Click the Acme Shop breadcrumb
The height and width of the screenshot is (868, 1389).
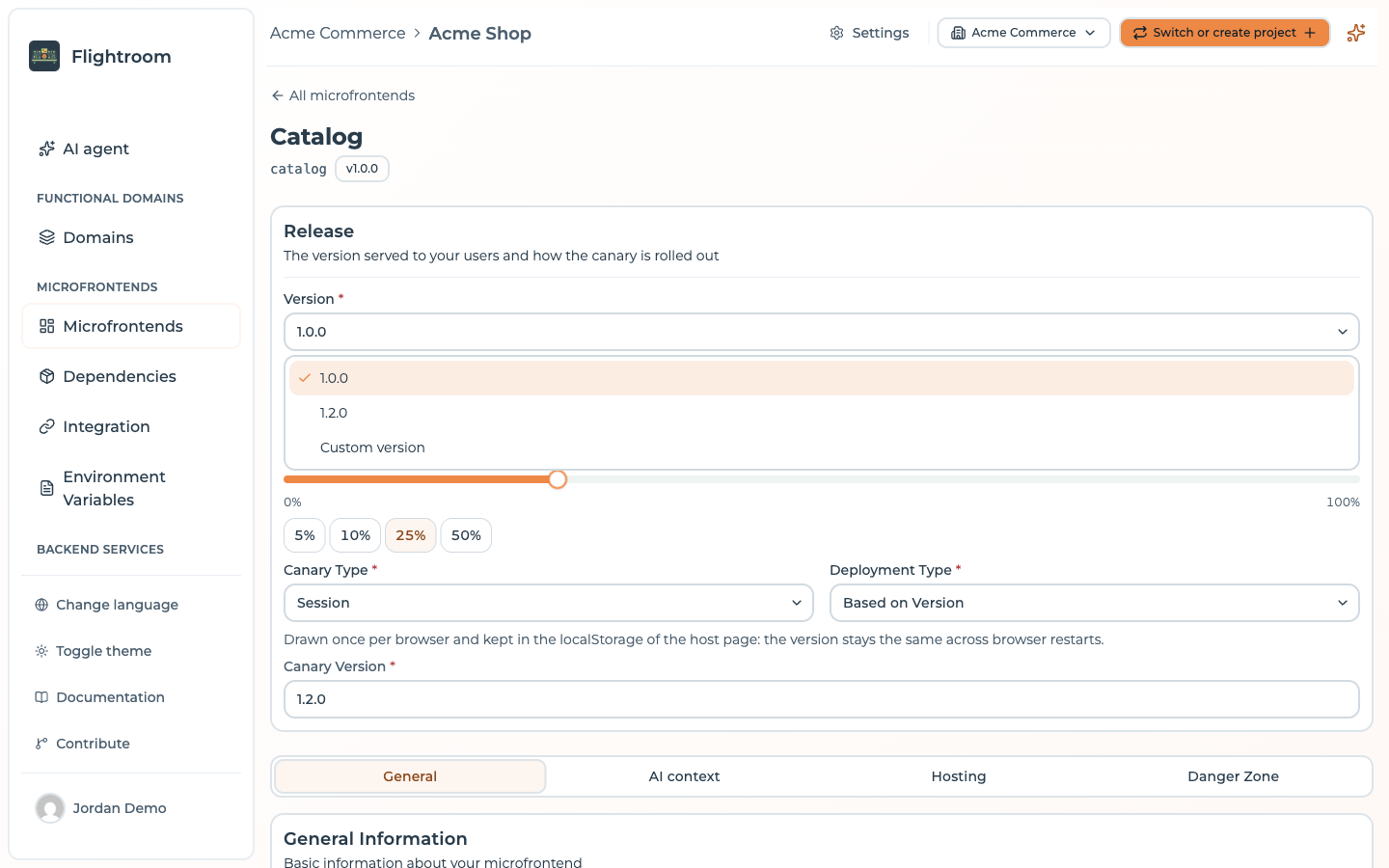480,33
